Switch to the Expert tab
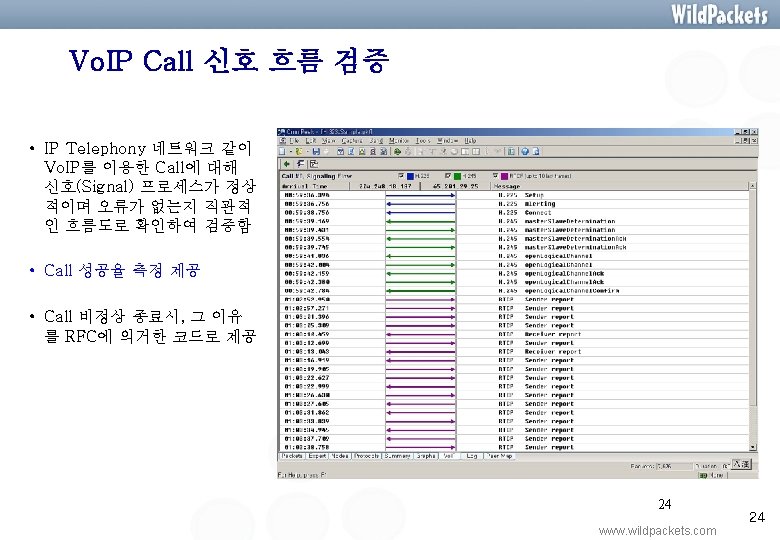This screenshot has height=540, width=780. 317,456
